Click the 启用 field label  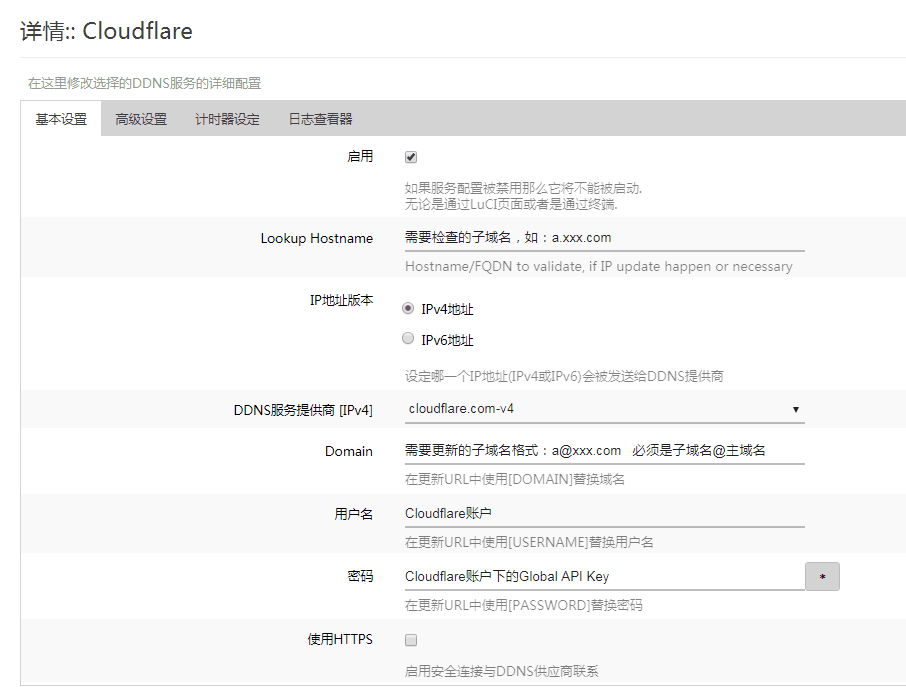(360, 157)
